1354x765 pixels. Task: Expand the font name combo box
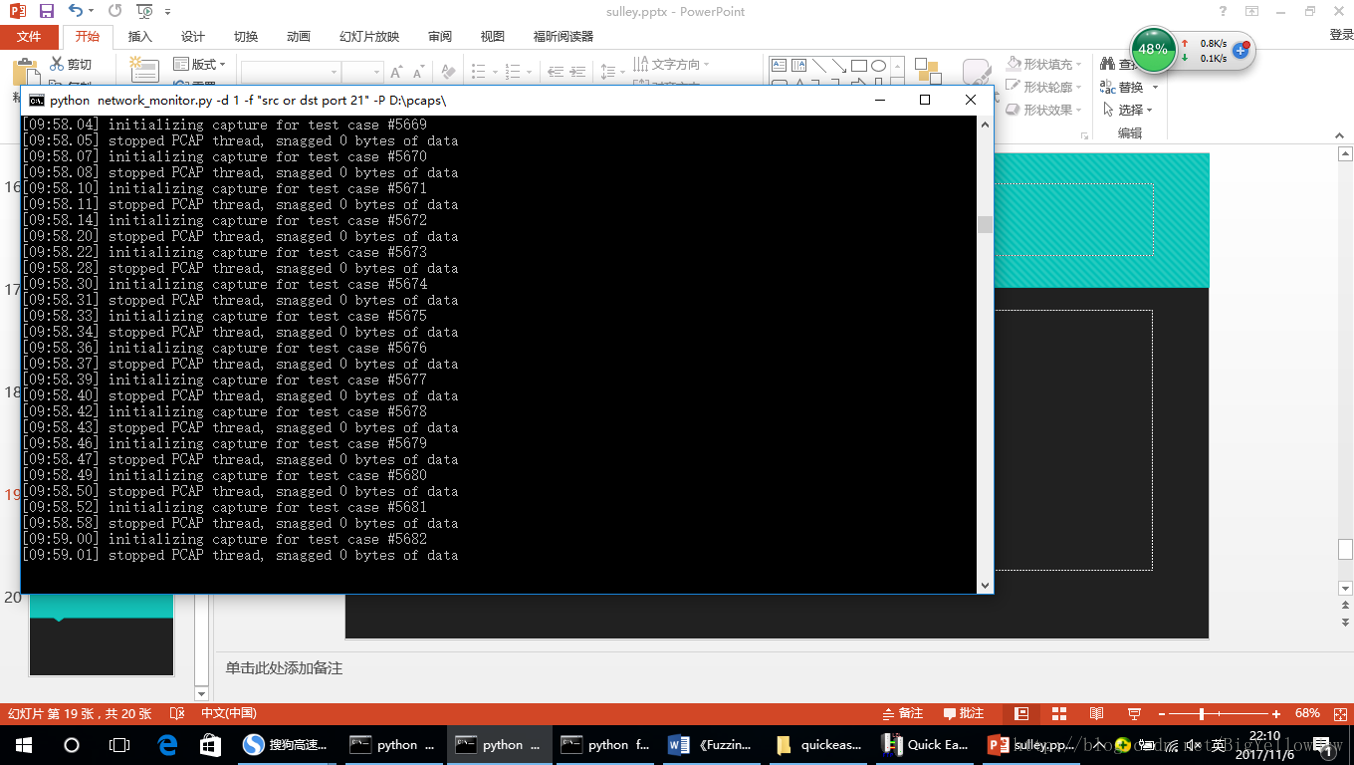click(333, 72)
